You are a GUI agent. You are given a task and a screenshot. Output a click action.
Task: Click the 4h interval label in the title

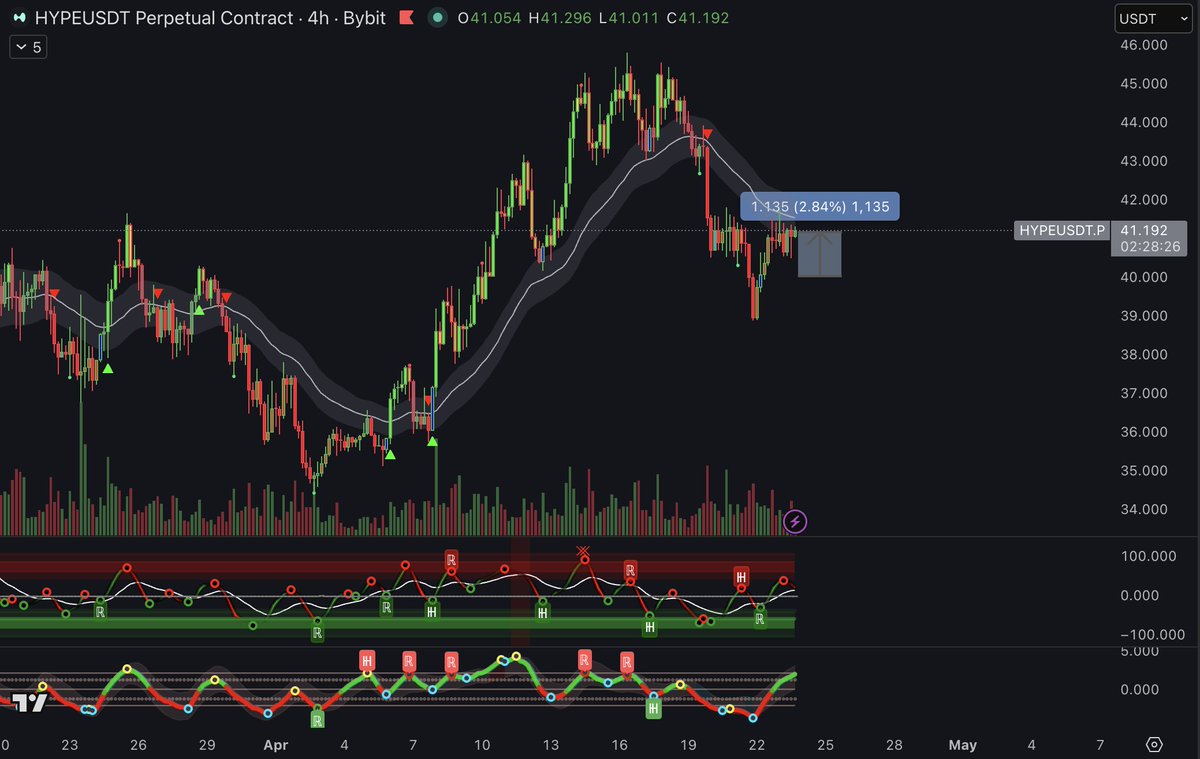(320, 18)
